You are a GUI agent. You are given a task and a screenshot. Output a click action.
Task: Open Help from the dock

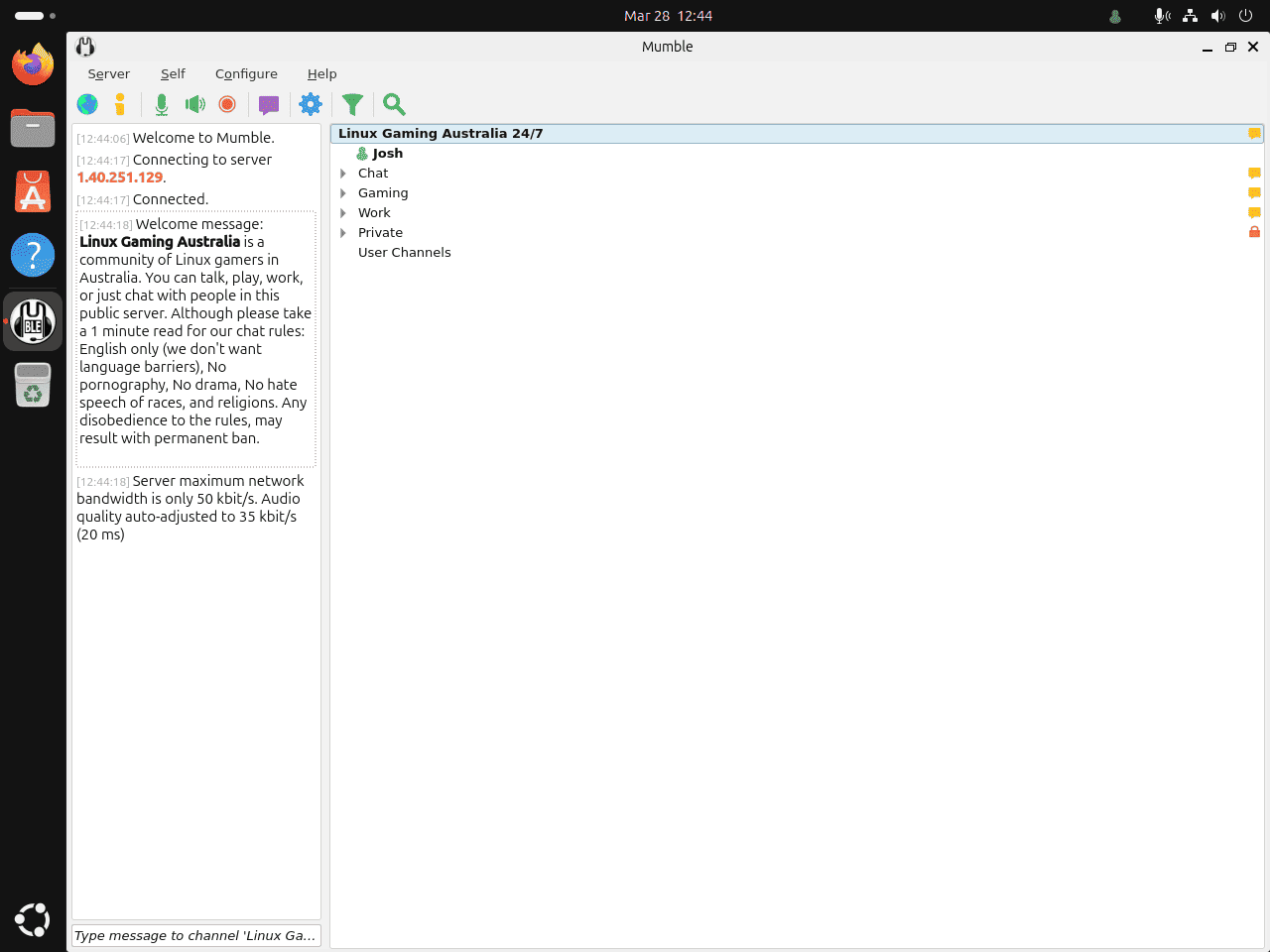pyautogui.click(x=33, y=256)
